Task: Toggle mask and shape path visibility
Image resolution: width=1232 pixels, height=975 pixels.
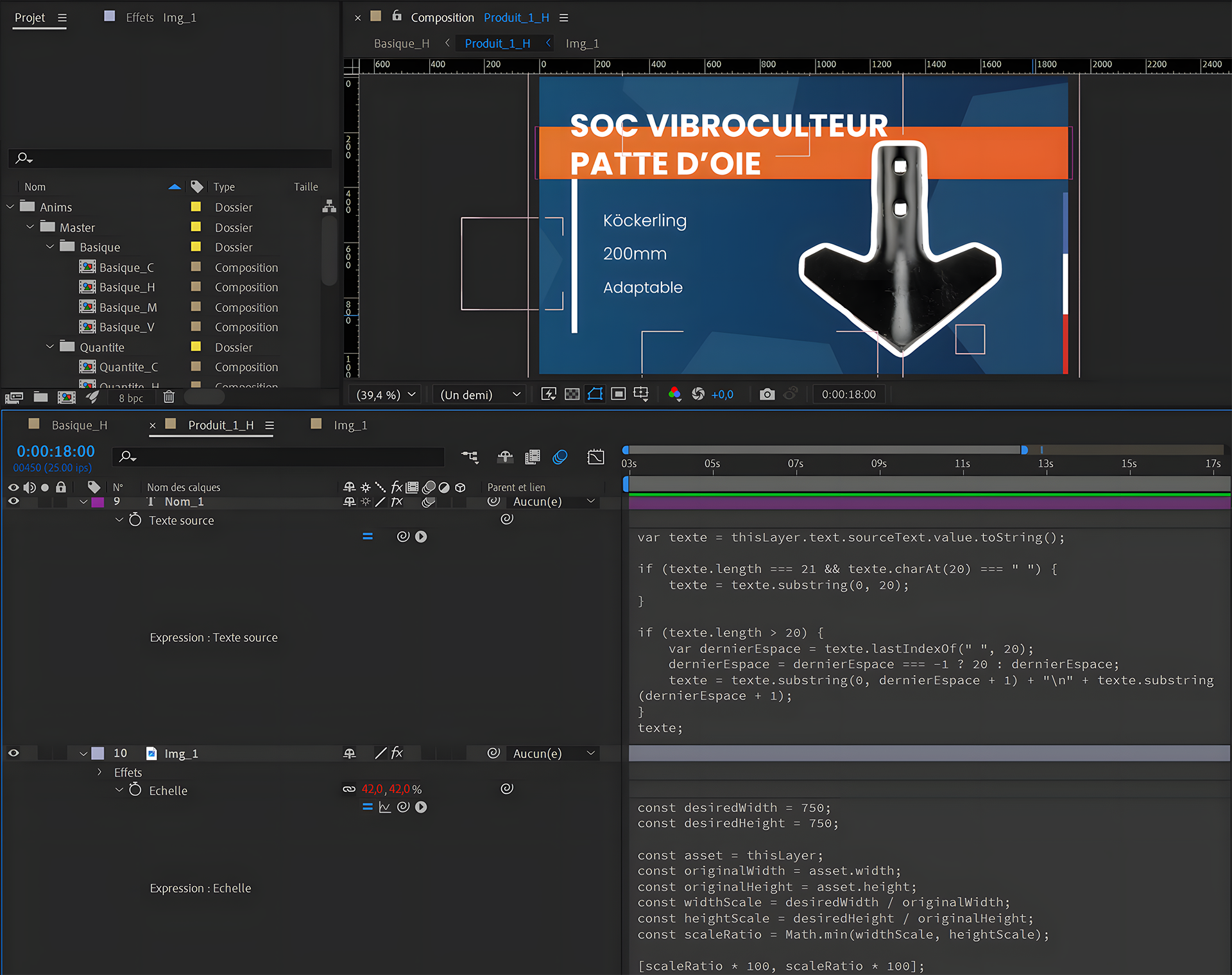Action: [x=595, y=394]
